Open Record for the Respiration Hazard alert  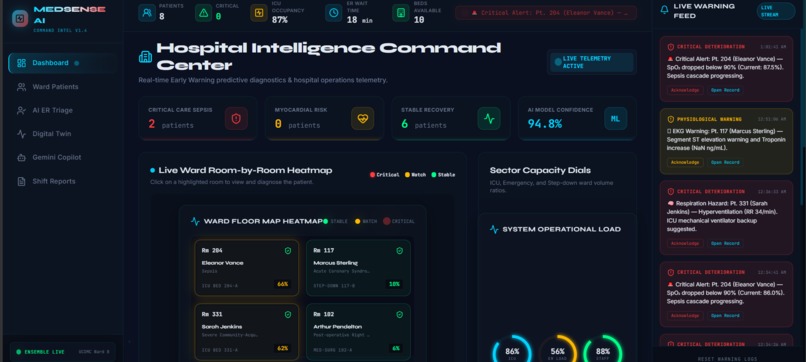point(725,243)
